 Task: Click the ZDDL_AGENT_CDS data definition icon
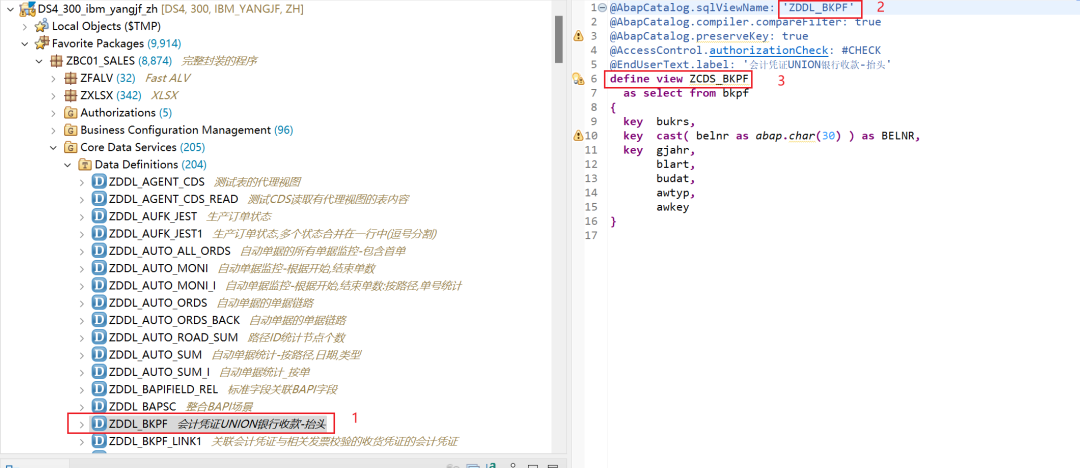98,182
